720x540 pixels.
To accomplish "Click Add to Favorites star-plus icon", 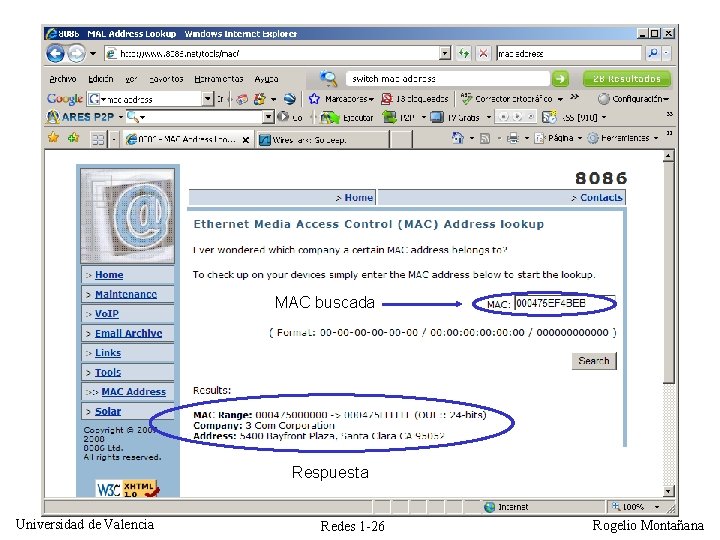I will coord(73,137).
